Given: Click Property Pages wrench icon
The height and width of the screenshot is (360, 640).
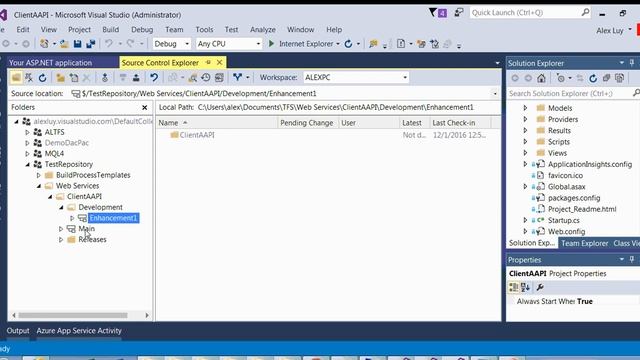Looking at the screenshot, I should (x=540, y=287).
